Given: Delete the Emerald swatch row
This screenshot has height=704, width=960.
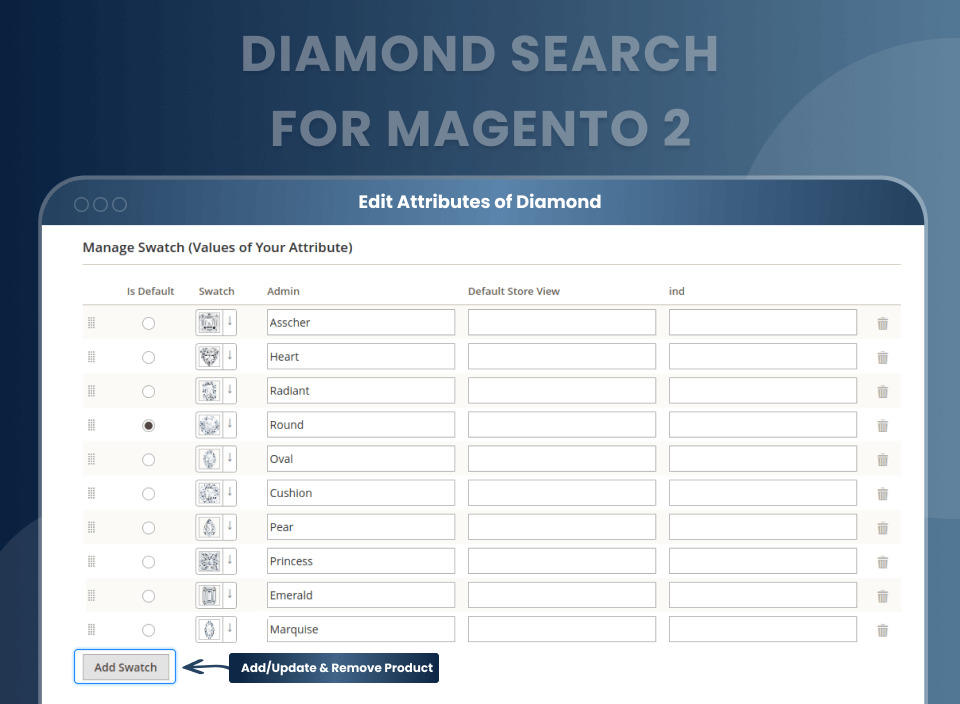Looking at the screenshot, I should (x=882, y=596).
